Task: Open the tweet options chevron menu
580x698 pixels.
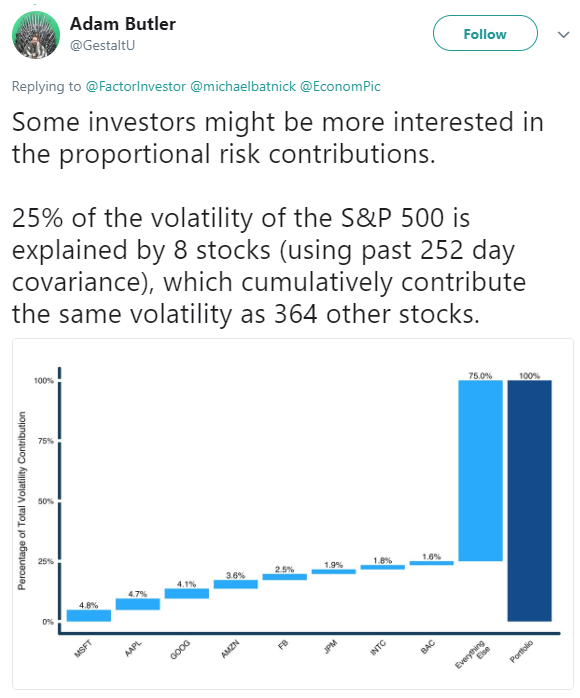Action: pyautogui.click(x=564, y=34)
